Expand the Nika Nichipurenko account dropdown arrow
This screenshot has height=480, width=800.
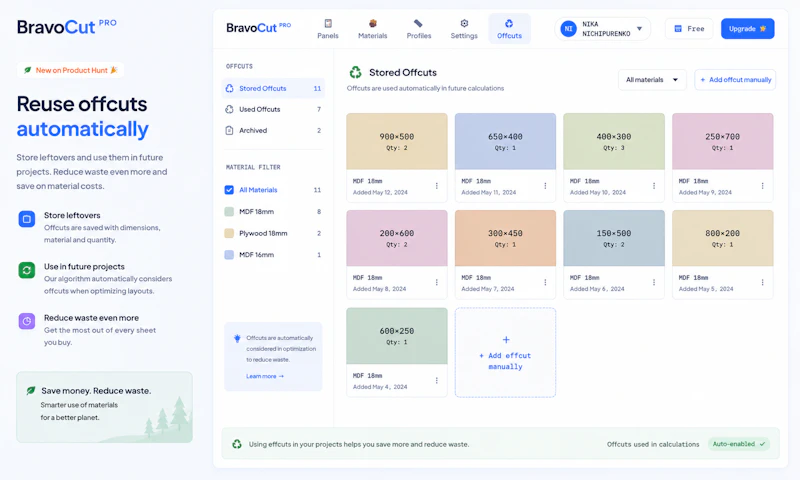coord(639,29)
